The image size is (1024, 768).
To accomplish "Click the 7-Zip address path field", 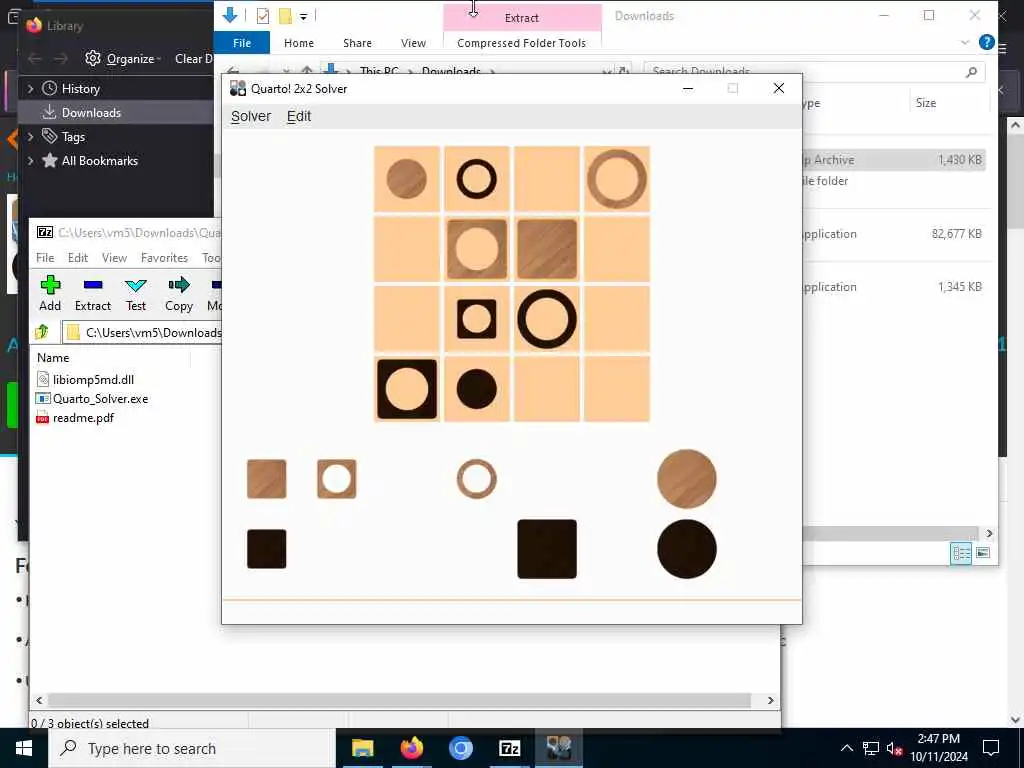I will tap(142, 332).
